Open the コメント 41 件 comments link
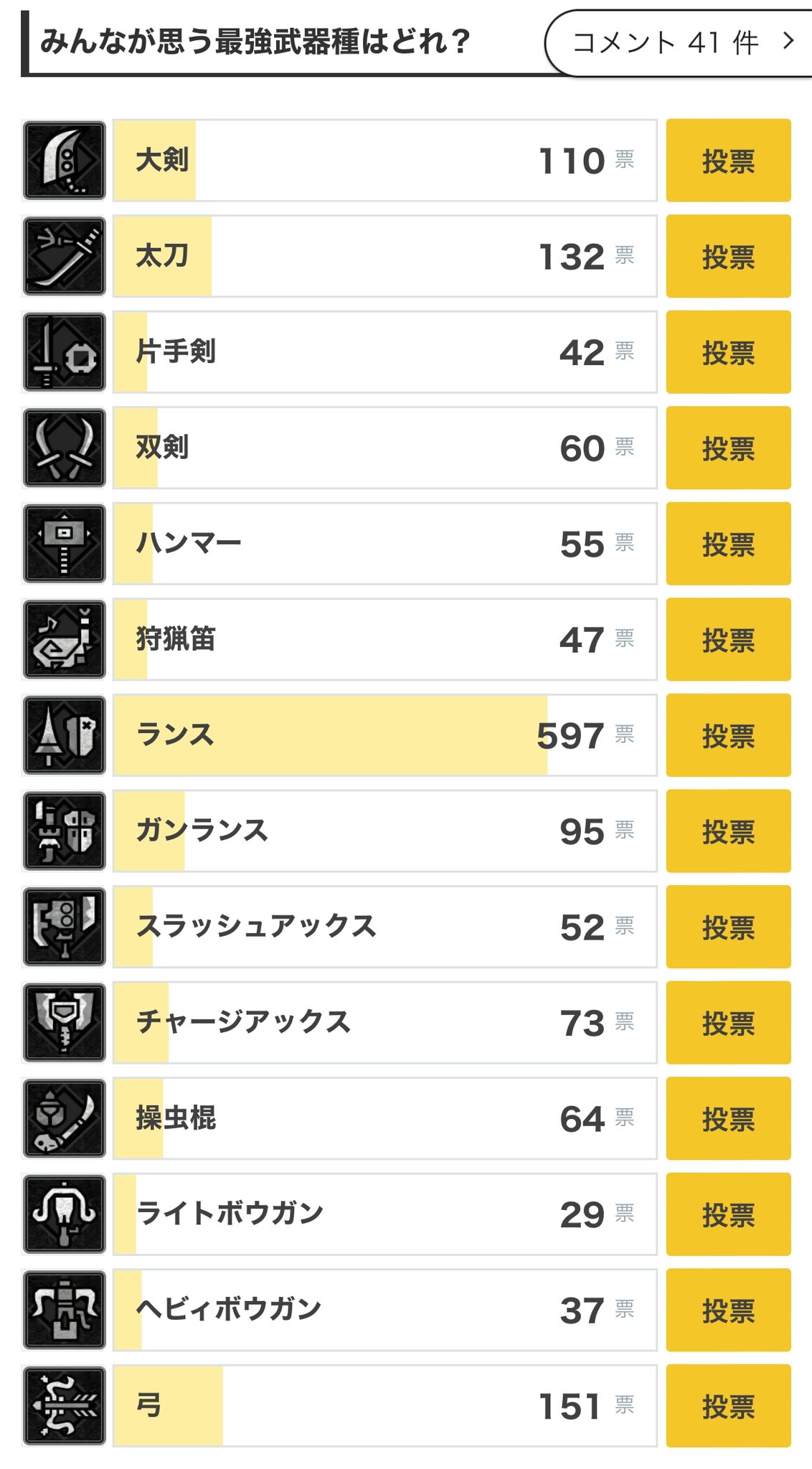The image size is (812, 1469). pyautogui.click(x=679, y=43)
